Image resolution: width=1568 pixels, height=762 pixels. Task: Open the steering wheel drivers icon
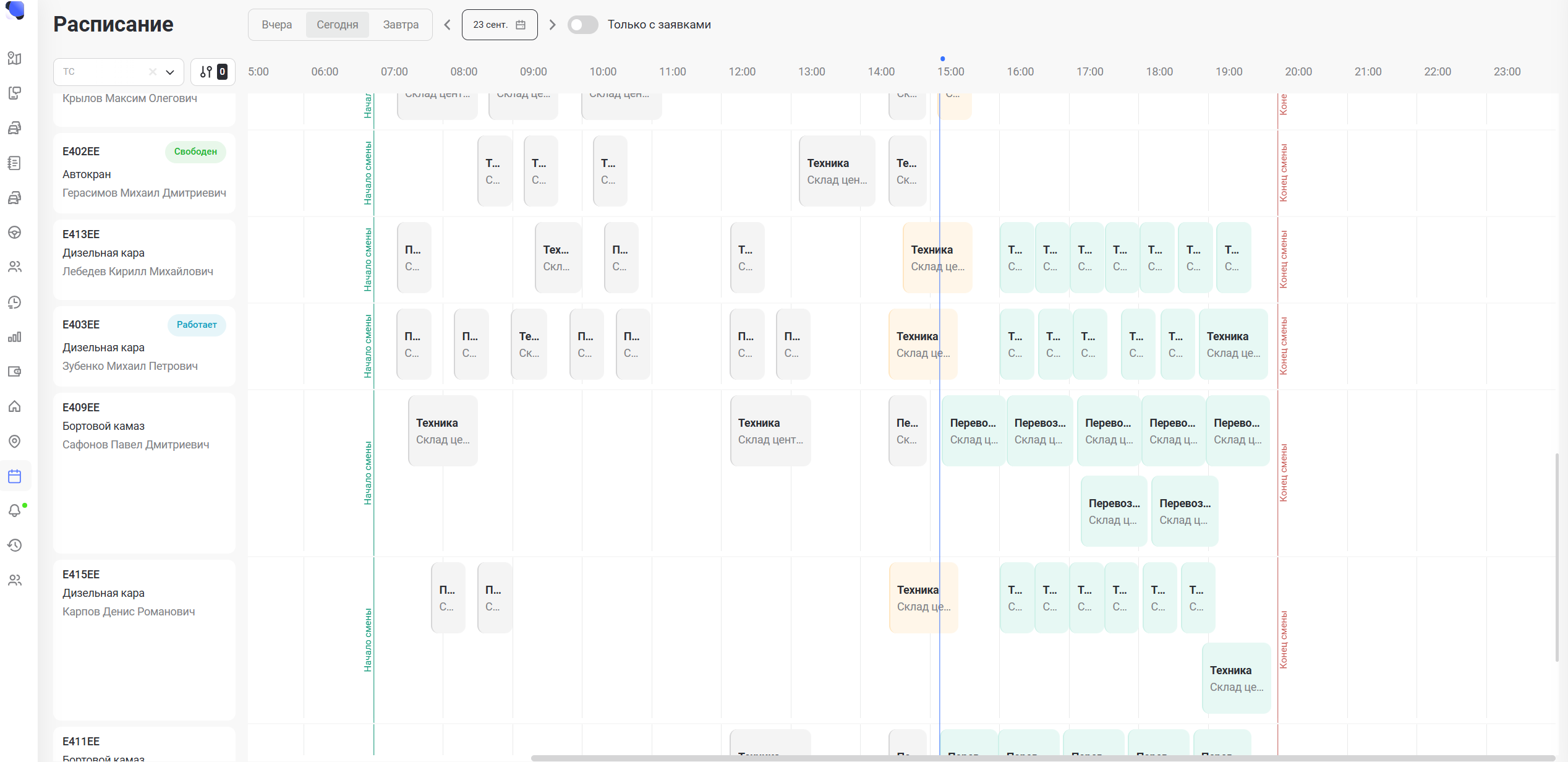pyautogui.click(x=15, y=233)
